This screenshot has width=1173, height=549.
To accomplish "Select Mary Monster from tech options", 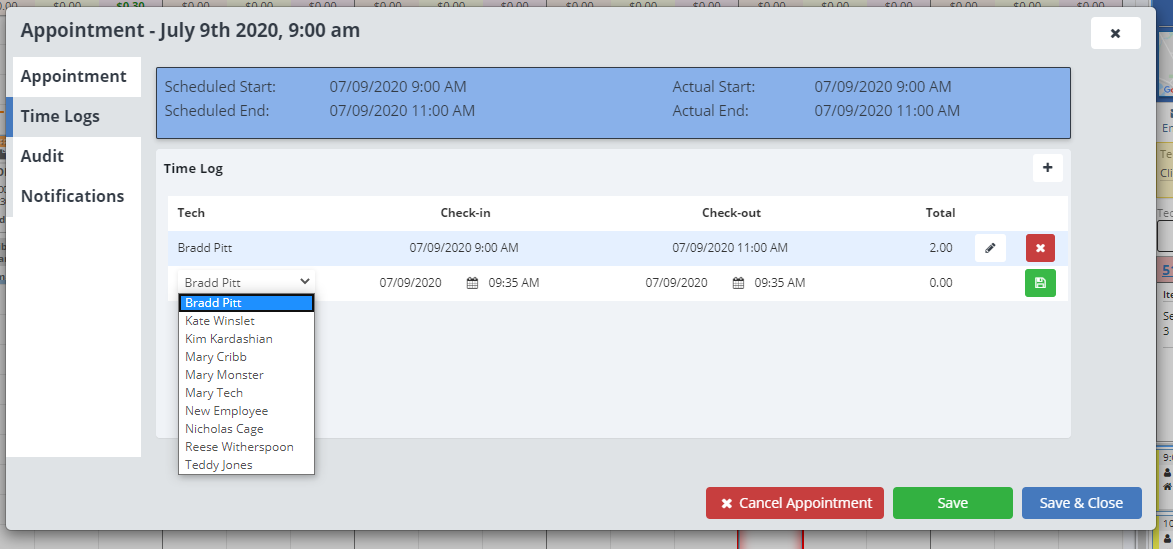I will (224, 375).
